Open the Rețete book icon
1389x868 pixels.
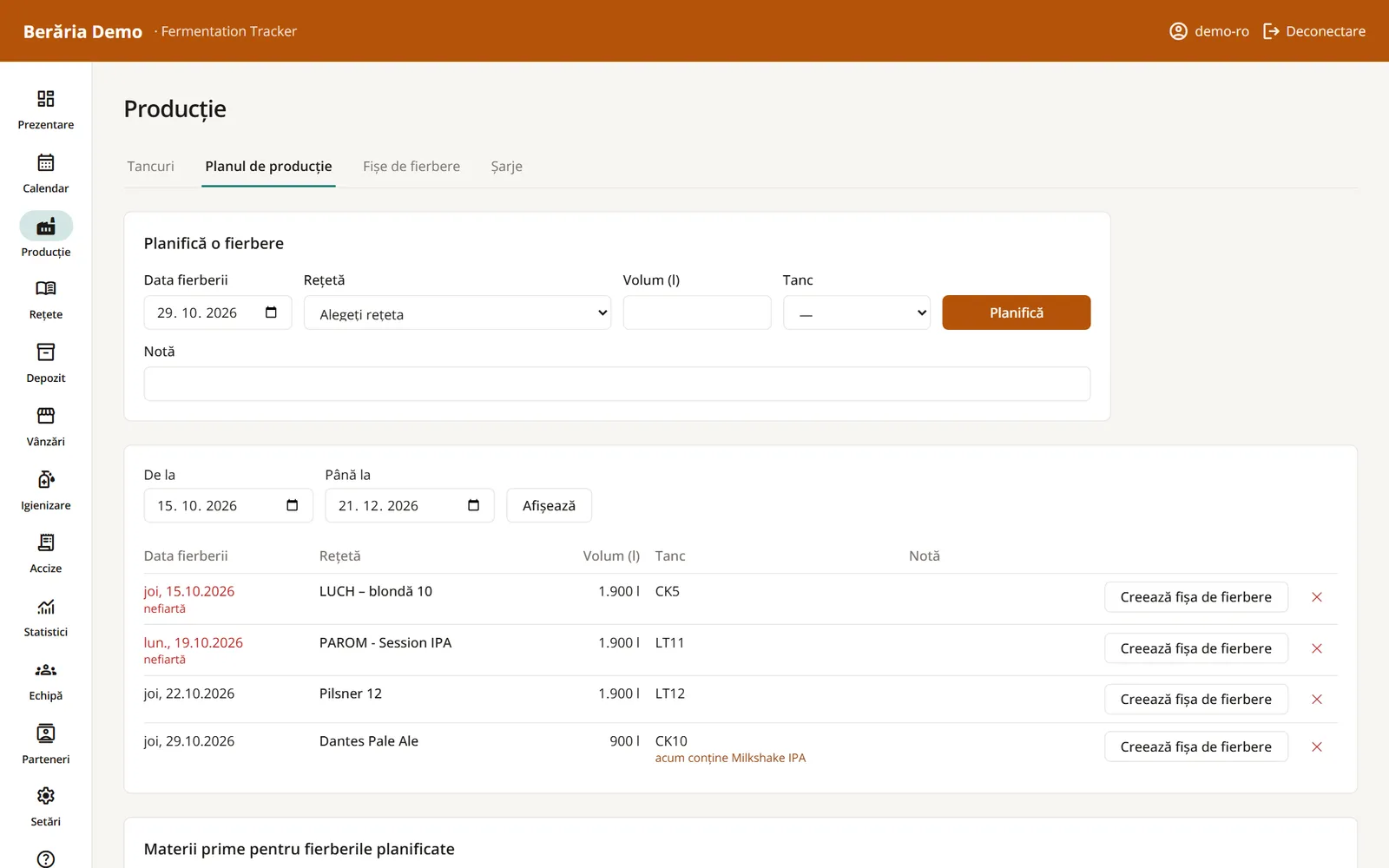tap(46, 288)
